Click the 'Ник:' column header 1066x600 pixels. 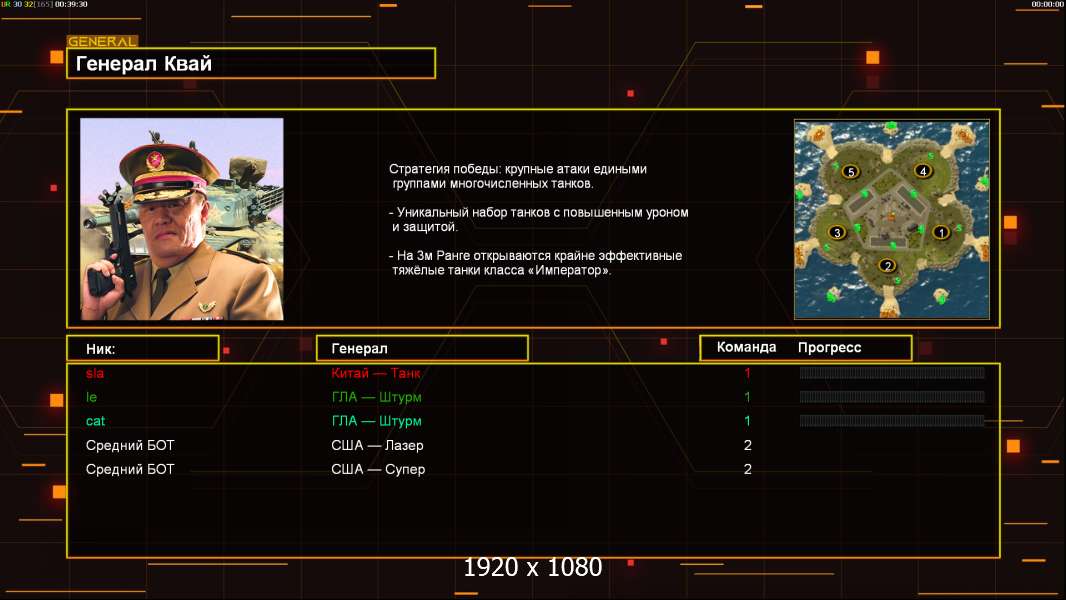pos(142,348)
